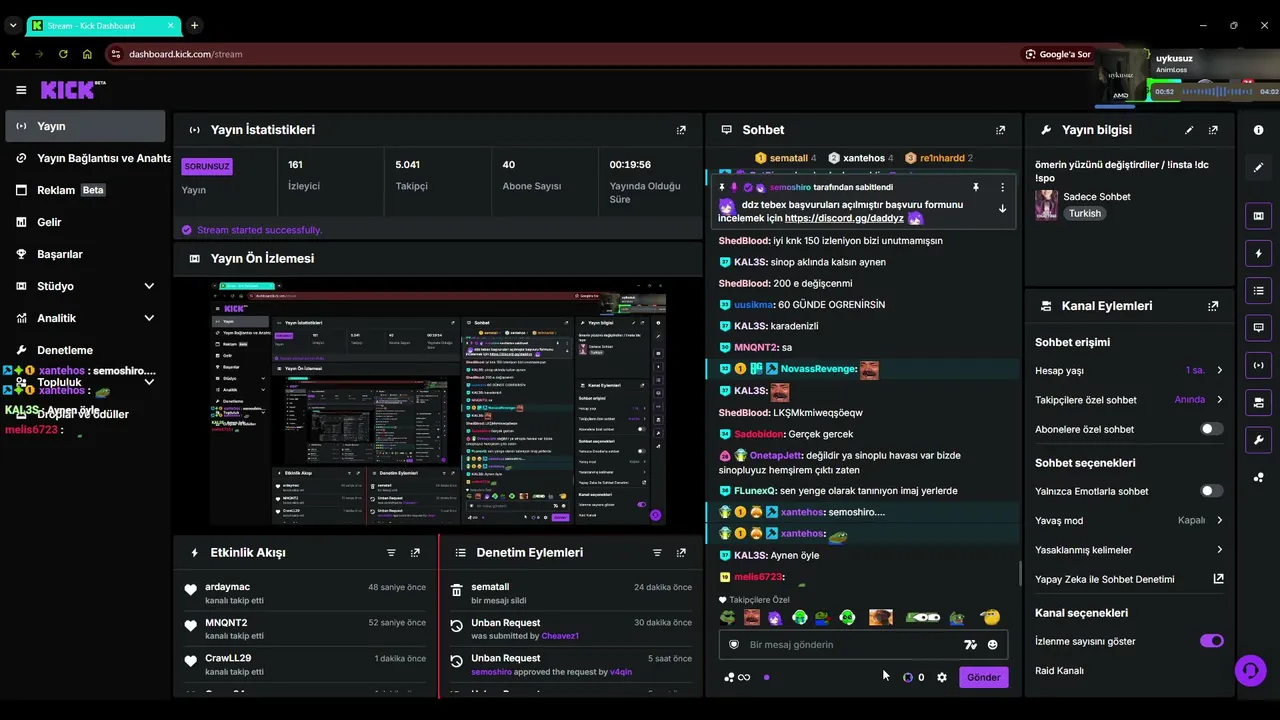
Task: Toggle the lightning bolt widget in the right rail
Action: 1258,253
